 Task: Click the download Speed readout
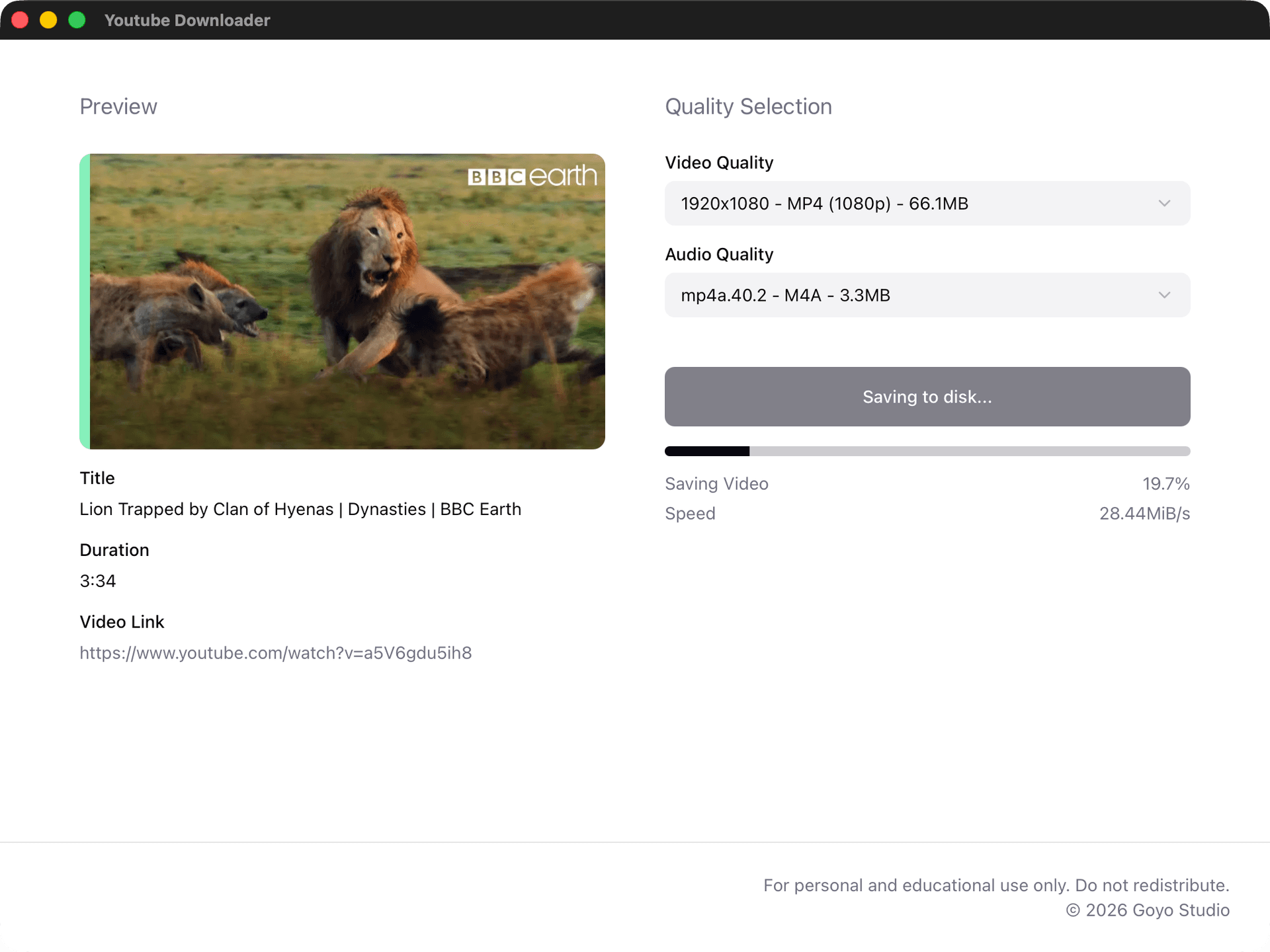1145,513
